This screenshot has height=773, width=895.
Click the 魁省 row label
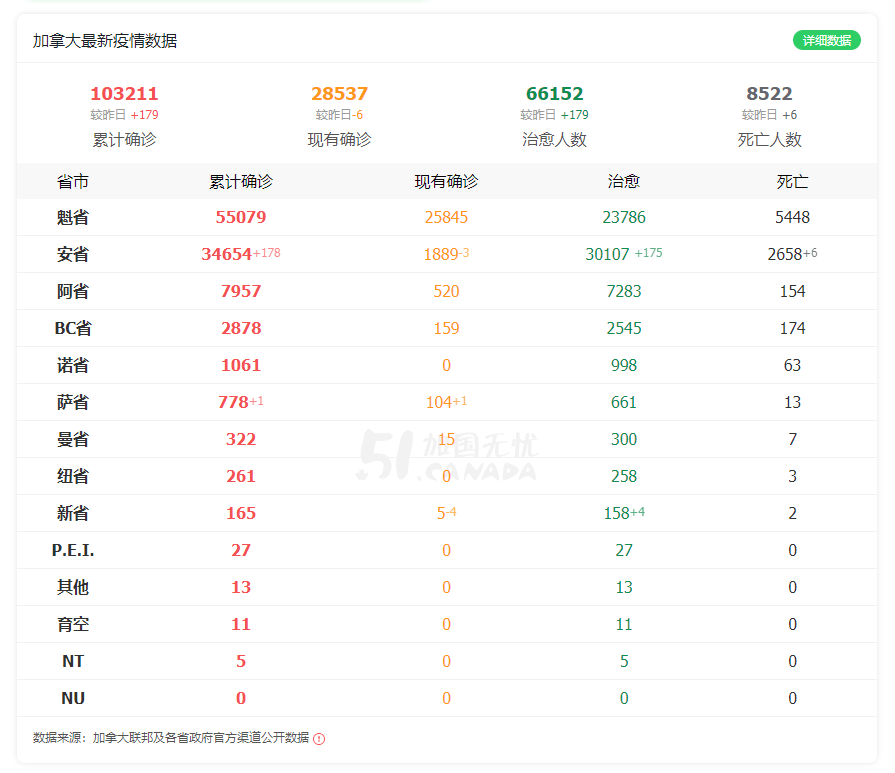(x=73, y=217)
